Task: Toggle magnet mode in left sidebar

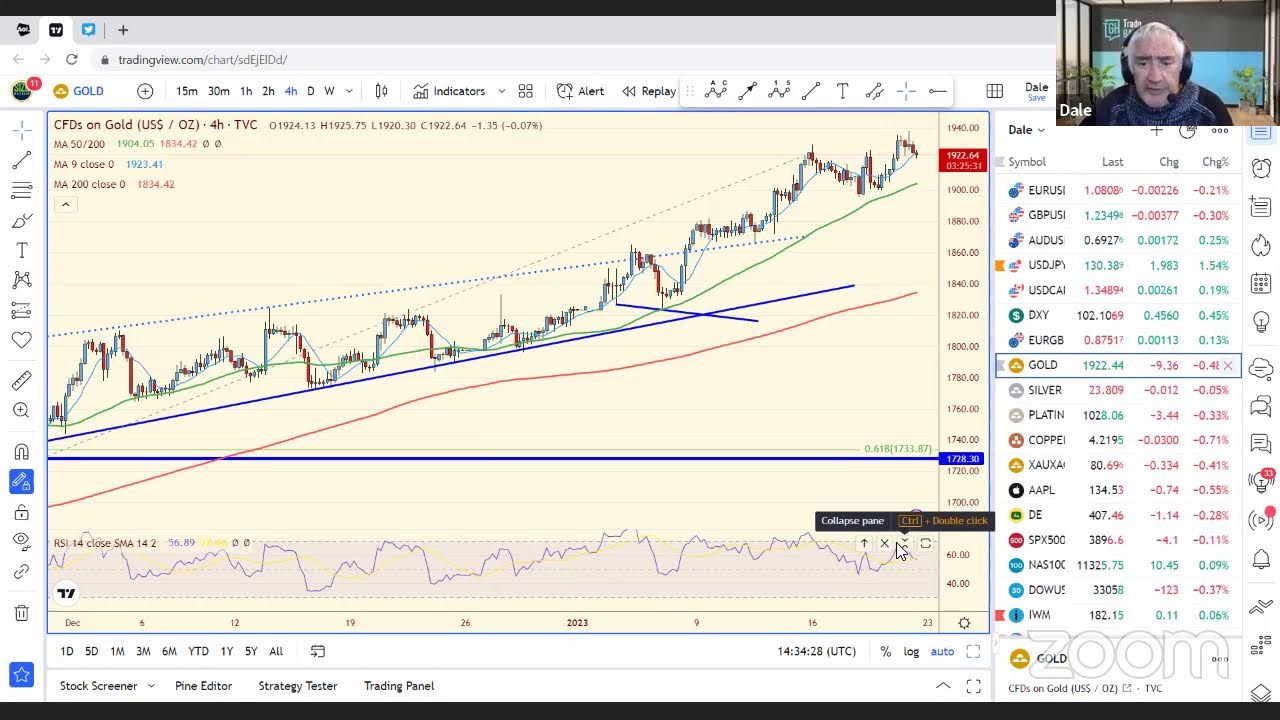Action: 21,451
